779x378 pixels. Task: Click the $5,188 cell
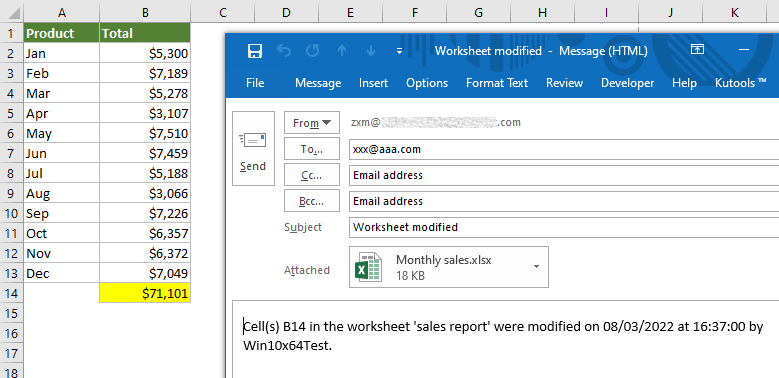[x=145, y=173]
